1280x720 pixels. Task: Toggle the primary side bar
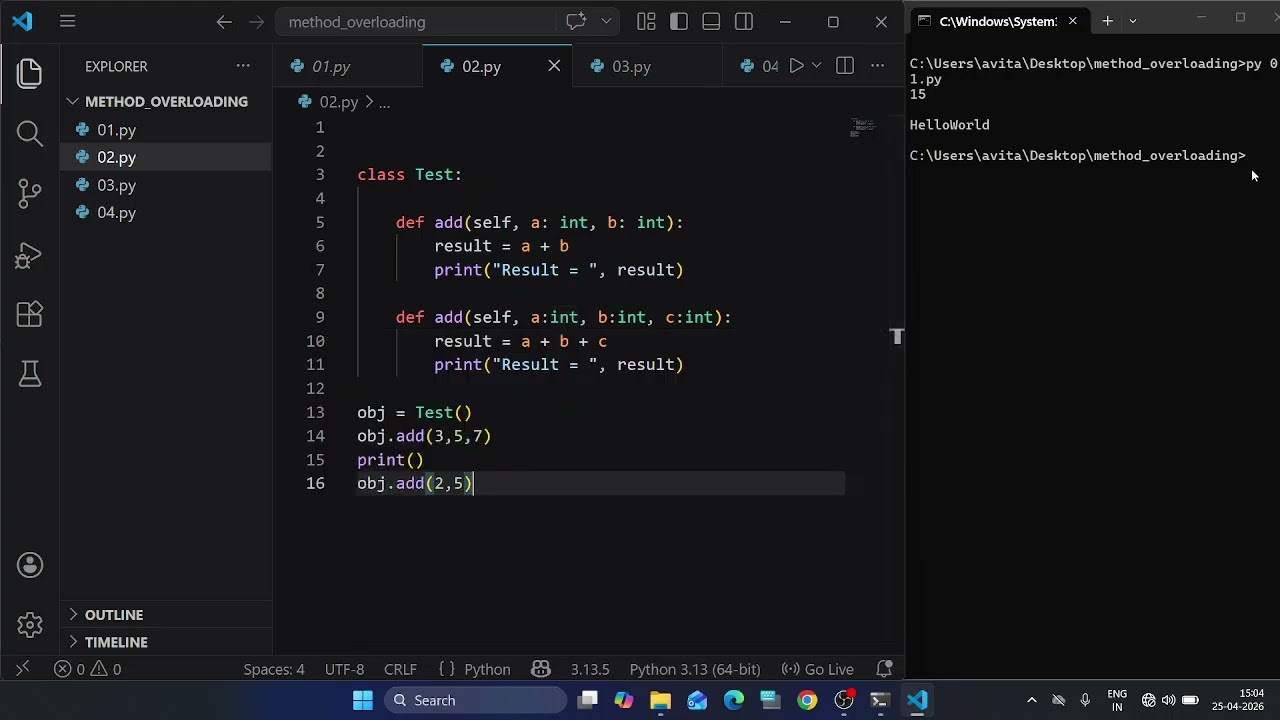click(x=679, y=21)
